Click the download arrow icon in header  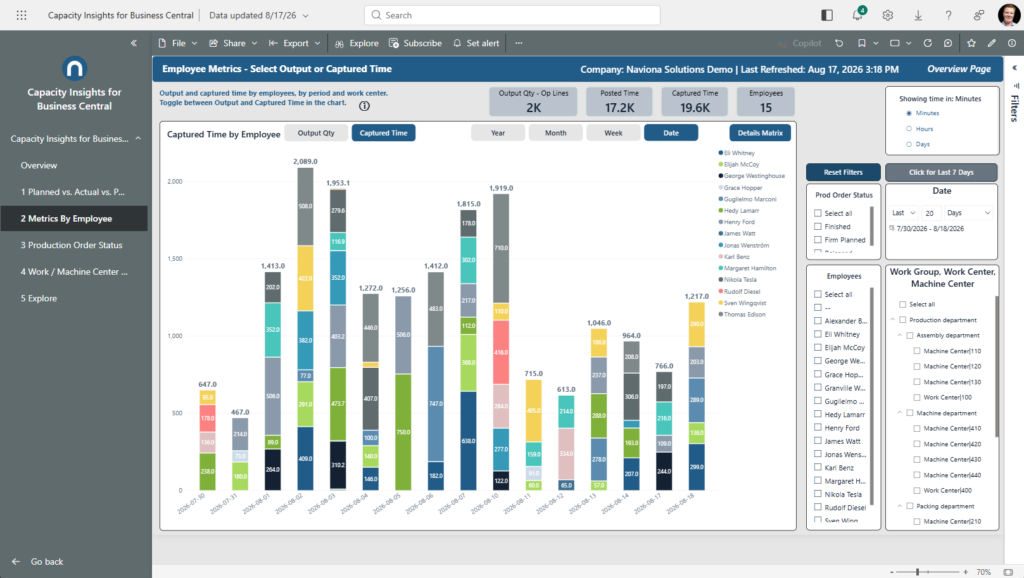click(918, 15)
